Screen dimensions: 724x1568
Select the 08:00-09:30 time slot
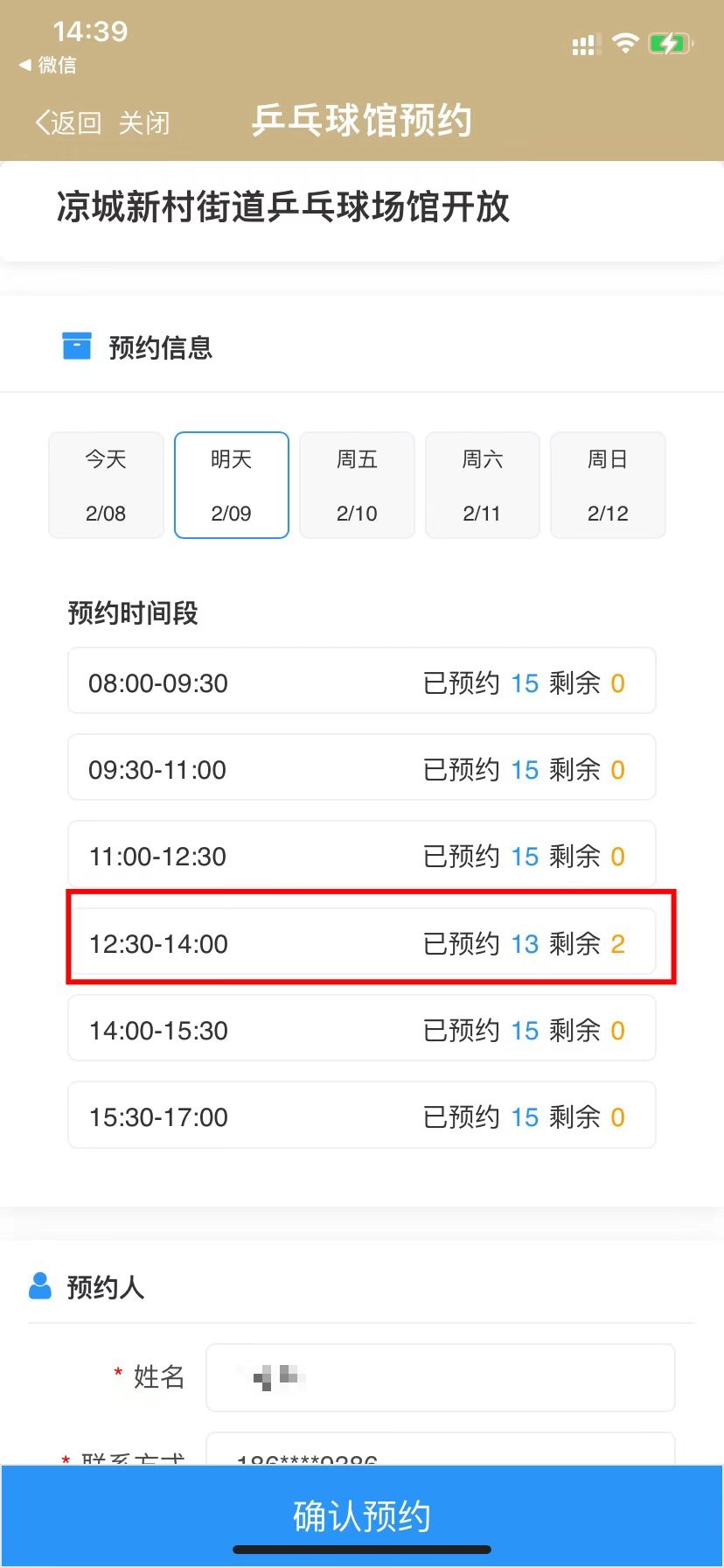point(361,682)
